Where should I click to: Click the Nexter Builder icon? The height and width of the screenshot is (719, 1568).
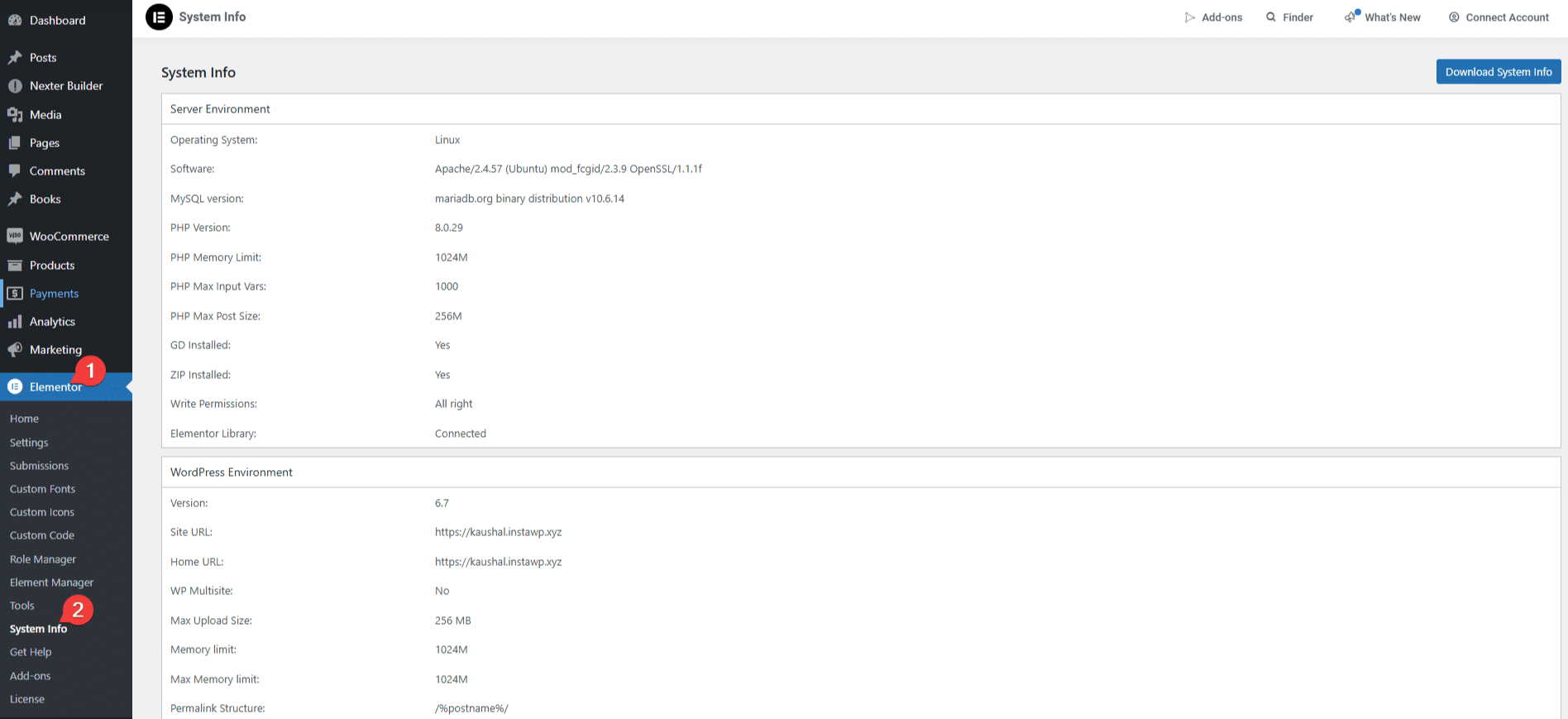(x=15, y=85)
